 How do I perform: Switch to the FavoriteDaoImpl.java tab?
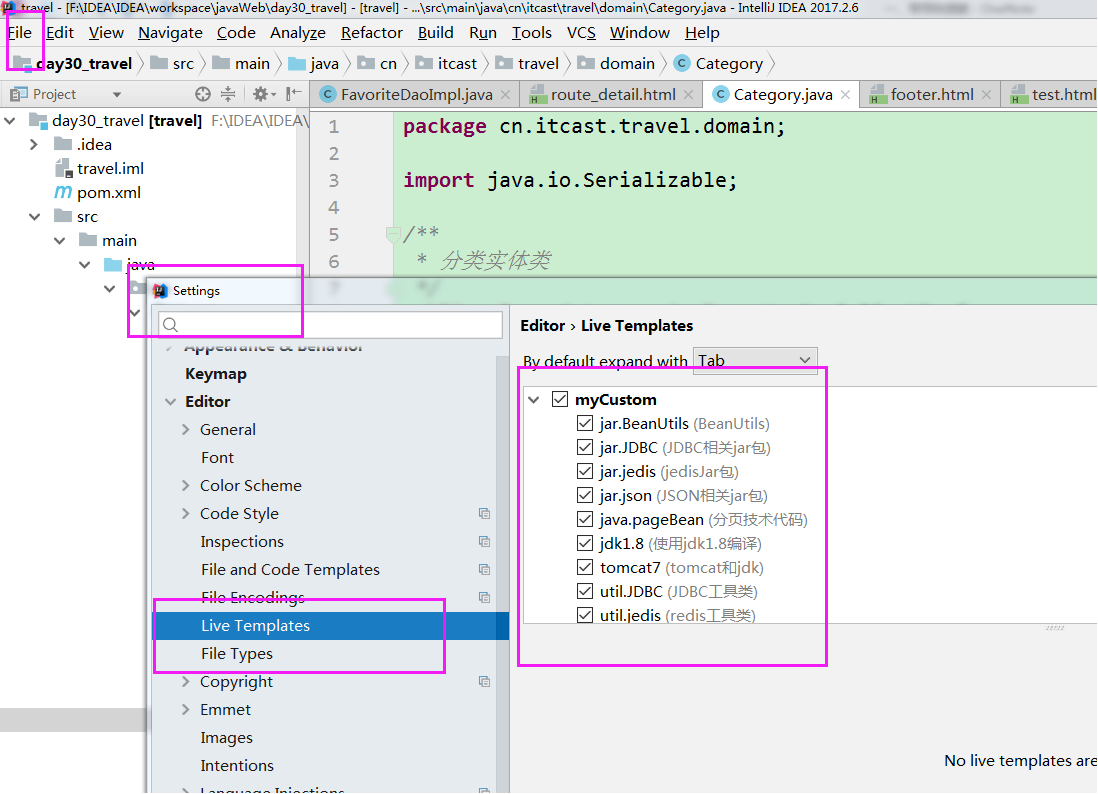[x=416, y=95]
